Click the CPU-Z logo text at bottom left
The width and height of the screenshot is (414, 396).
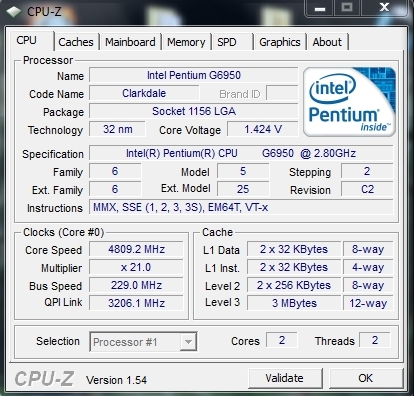(44, 379)
